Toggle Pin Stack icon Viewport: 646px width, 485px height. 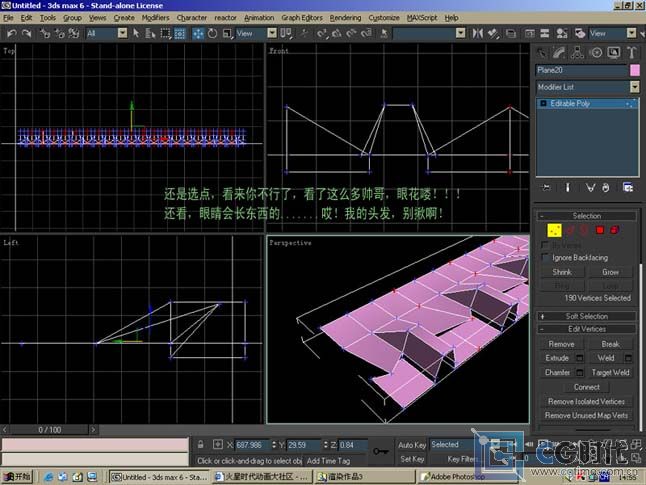546,188
